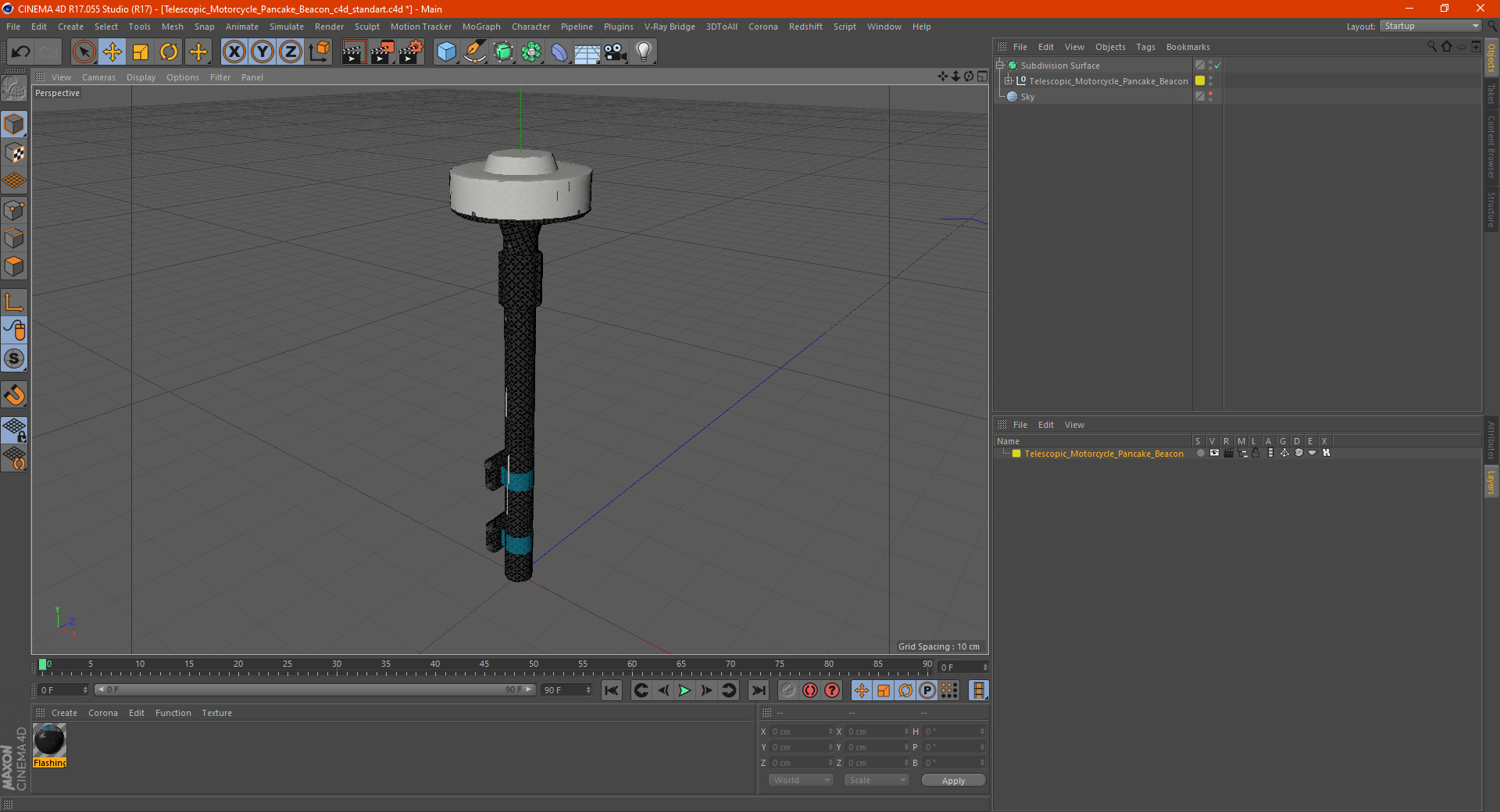
Task: Open the World coordinate system dropdown
Action: [801, 780]
